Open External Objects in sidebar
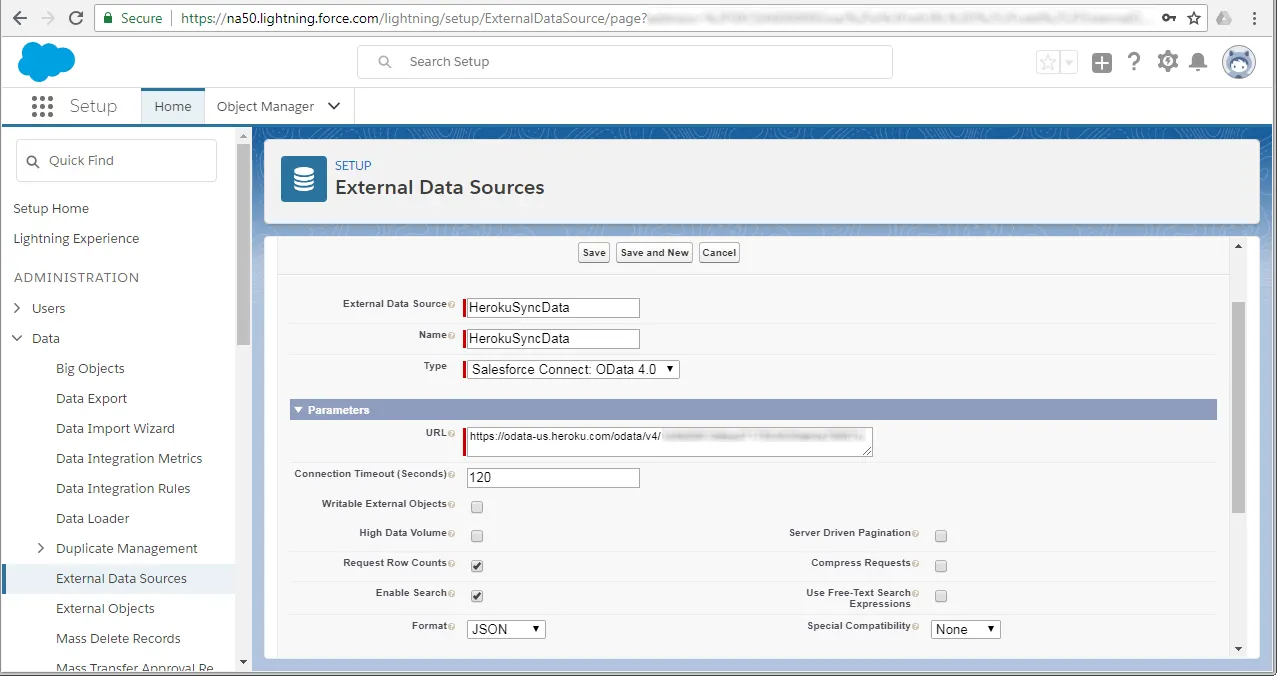The width and height of the screenshot is (1277, 676). pyautogui.click(x=105, y=608)
